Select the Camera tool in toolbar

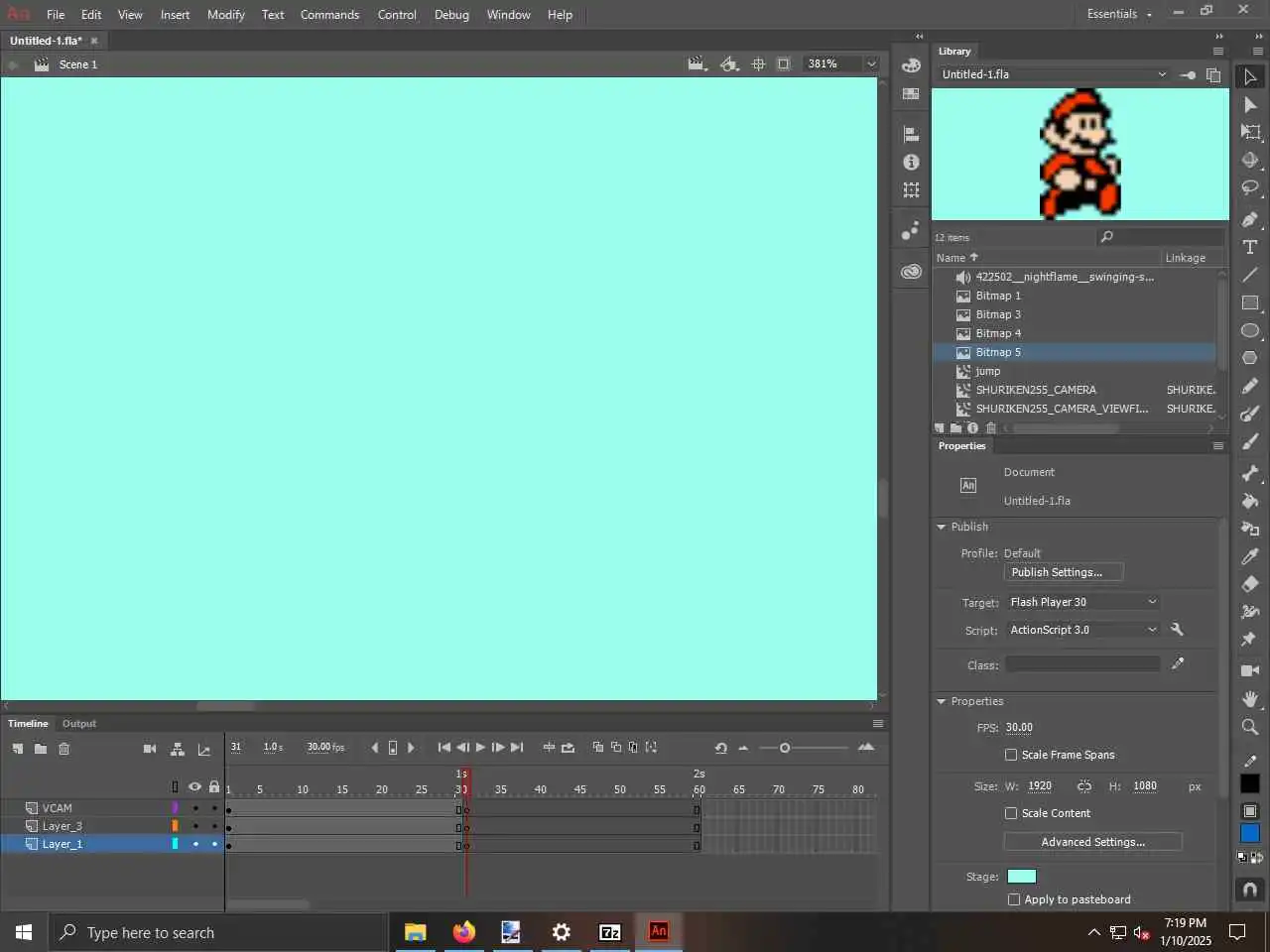(1250, 671)
